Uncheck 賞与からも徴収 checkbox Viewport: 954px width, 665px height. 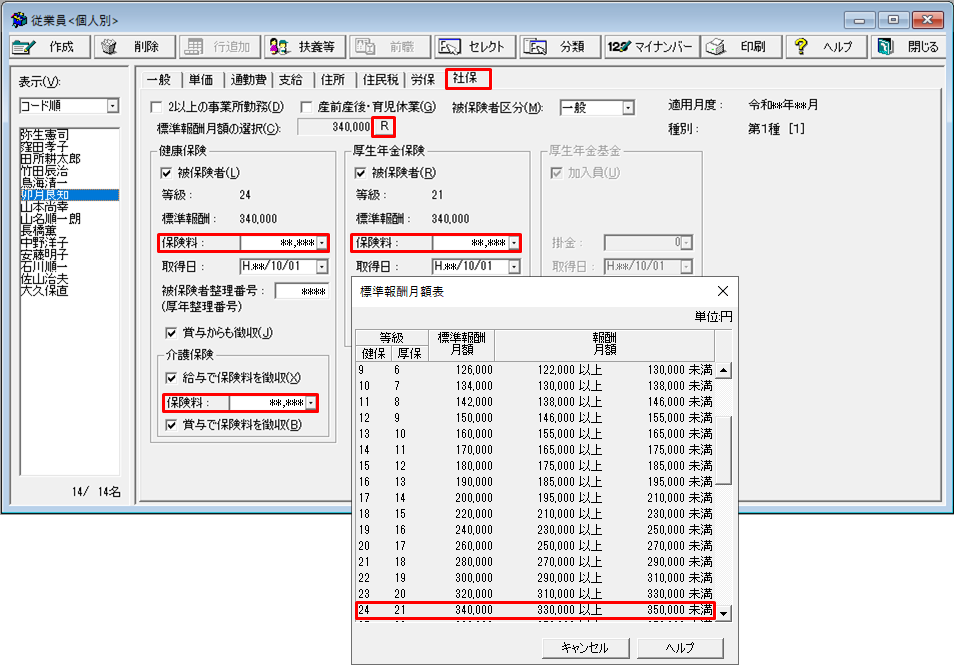170,332
